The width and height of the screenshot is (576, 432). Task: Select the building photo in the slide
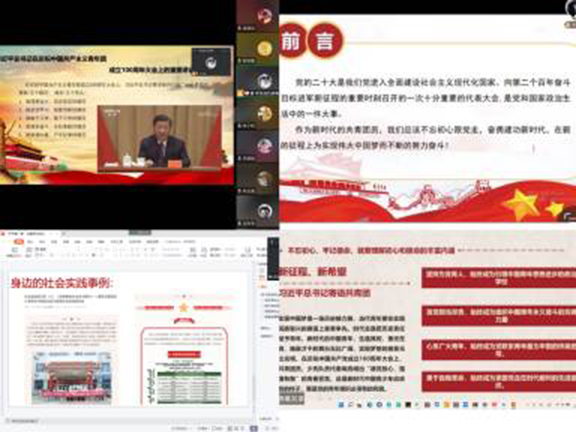(x=72, y=377)
